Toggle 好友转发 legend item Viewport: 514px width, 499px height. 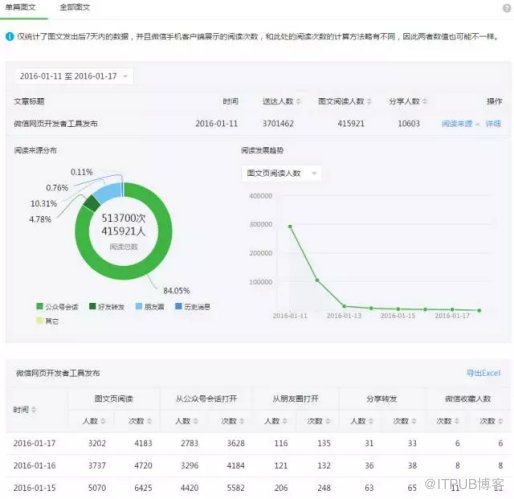pyautogui.click(x=107, y=306)
